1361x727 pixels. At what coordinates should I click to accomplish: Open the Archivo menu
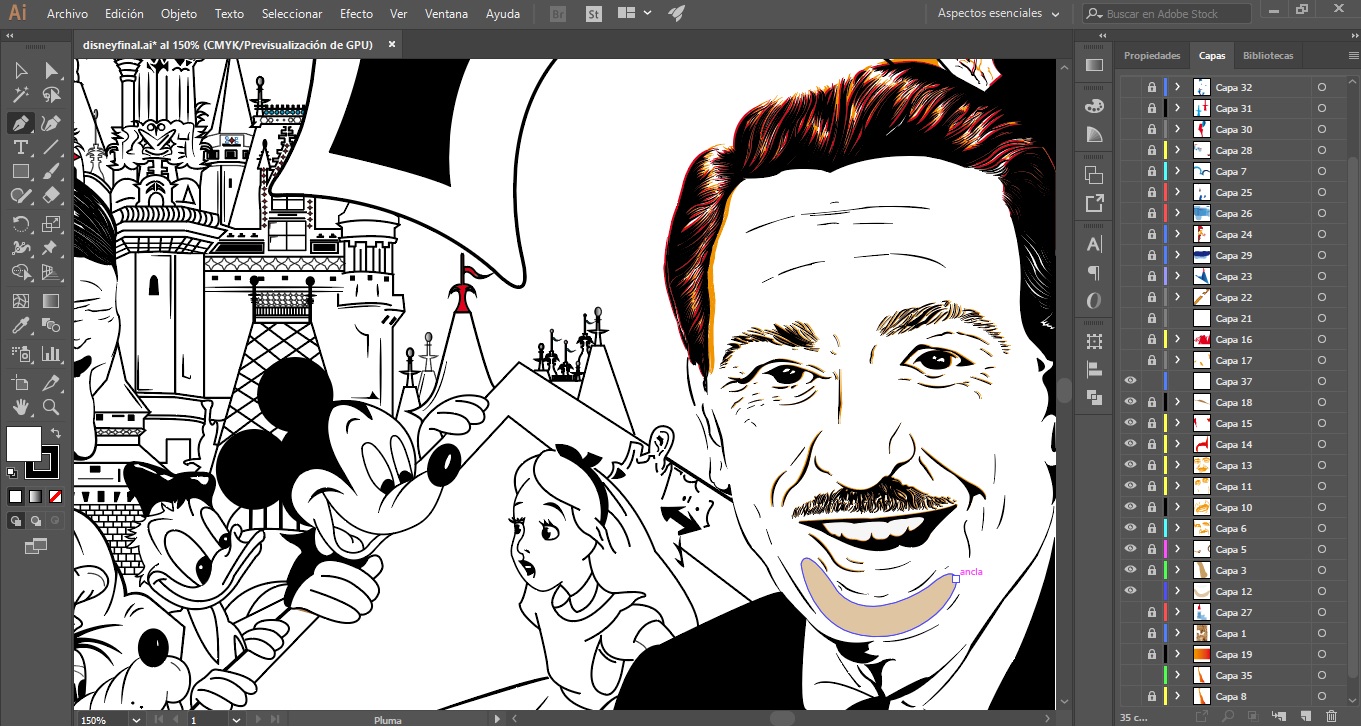(x=67, y=14)
